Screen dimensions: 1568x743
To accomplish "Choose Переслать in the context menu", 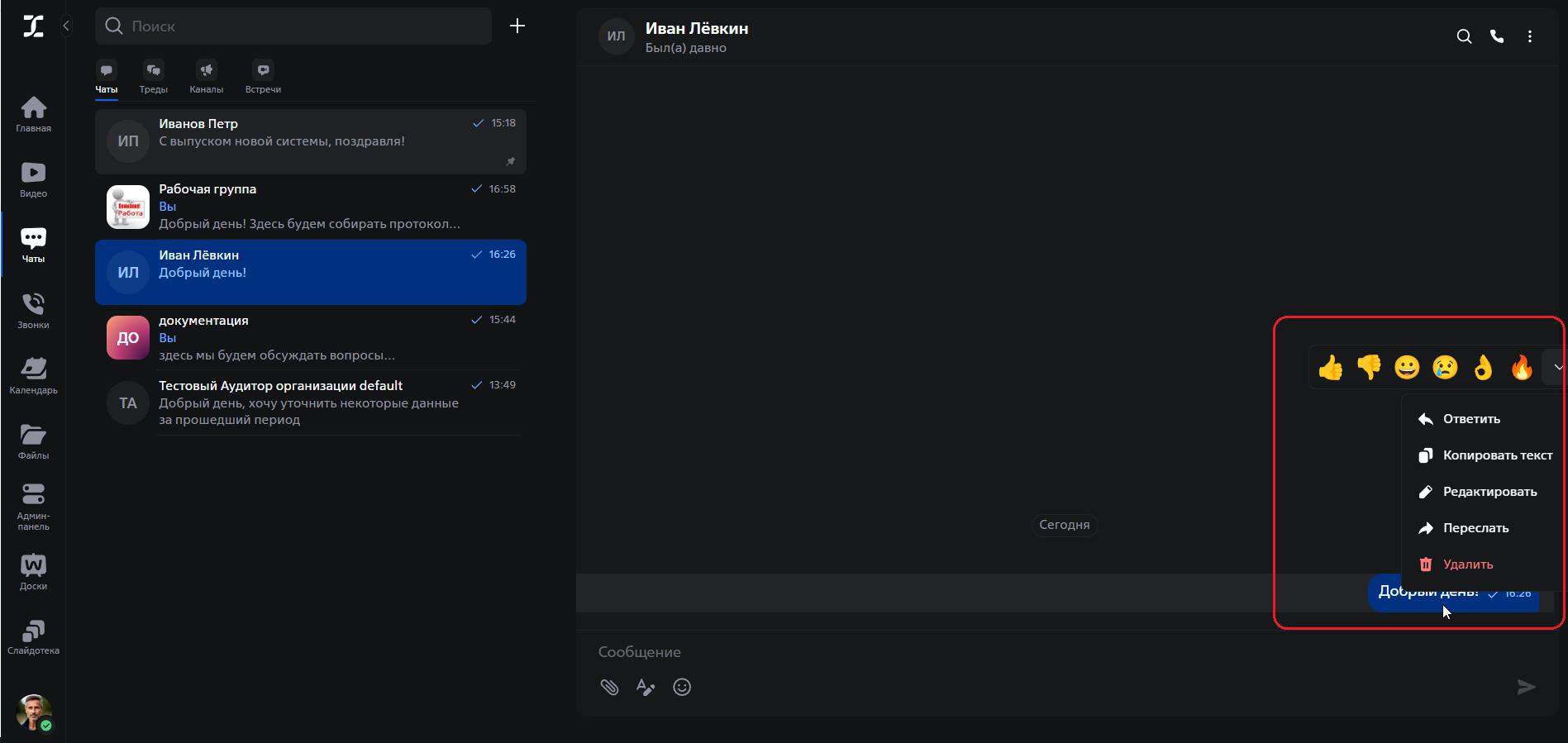I will 1483,528.
